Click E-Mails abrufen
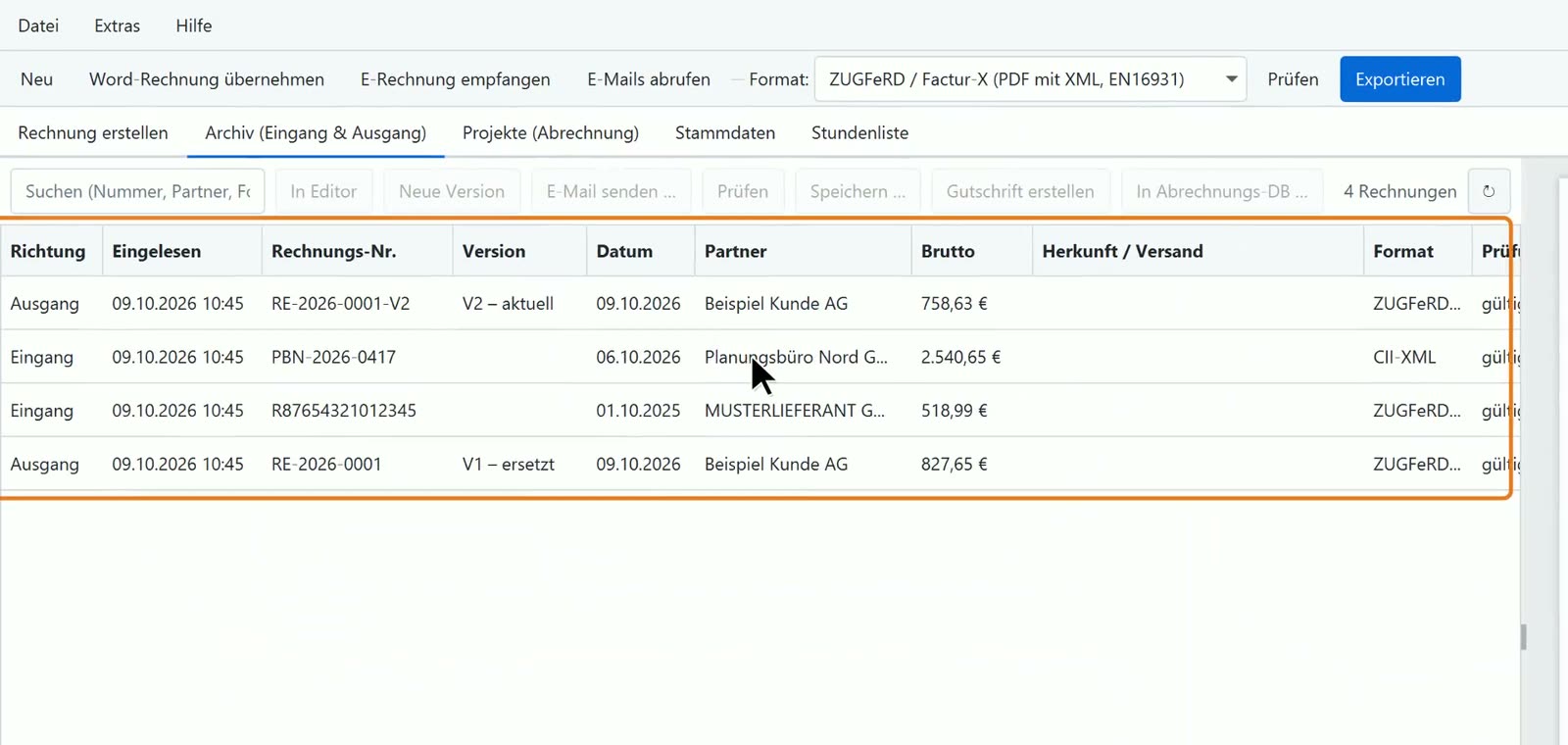Screen dimensions: 1568x745 [x=649, y=79]
